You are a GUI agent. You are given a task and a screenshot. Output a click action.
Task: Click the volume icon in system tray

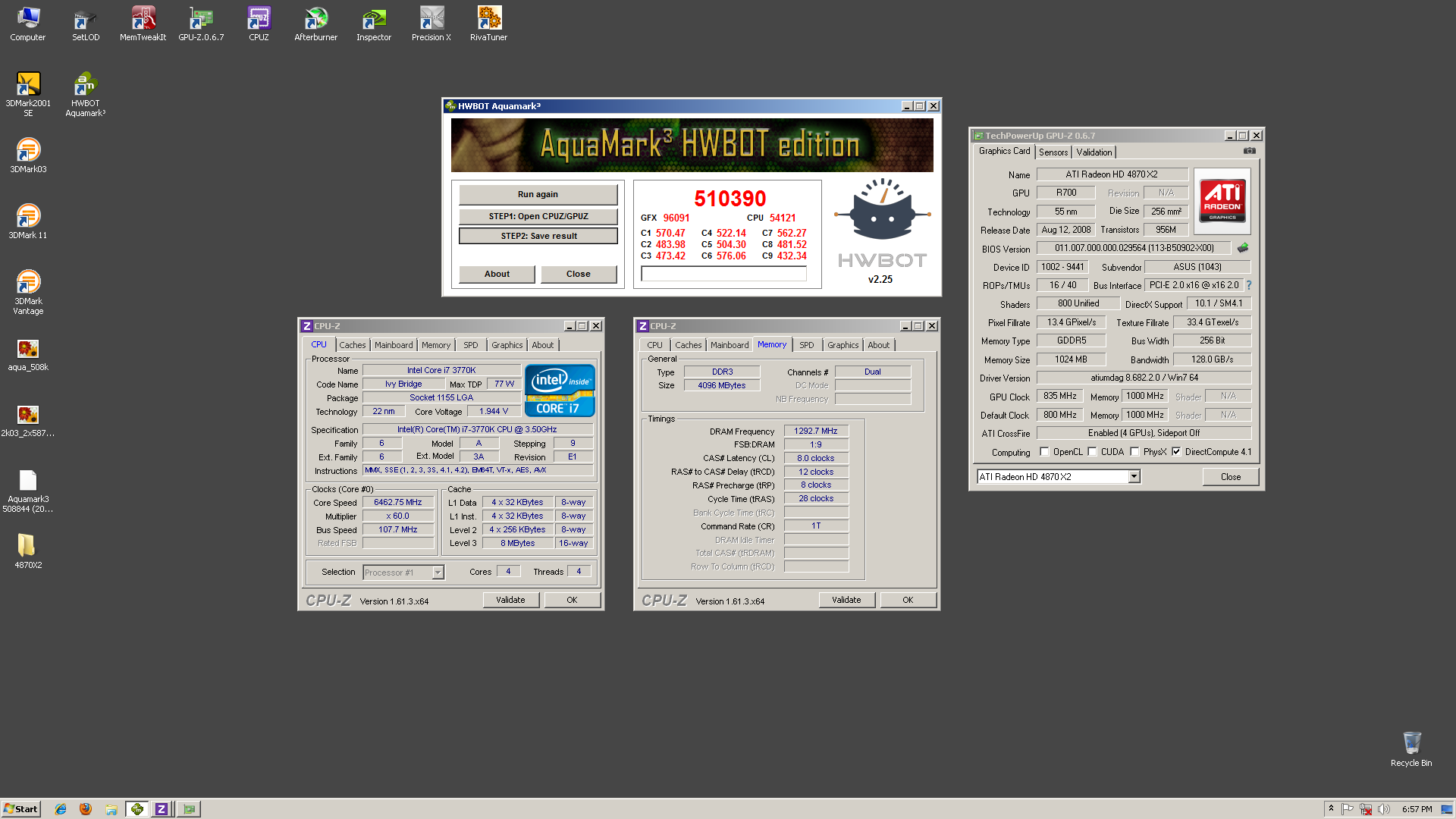pyautogui.click(x=1384, y=809)
